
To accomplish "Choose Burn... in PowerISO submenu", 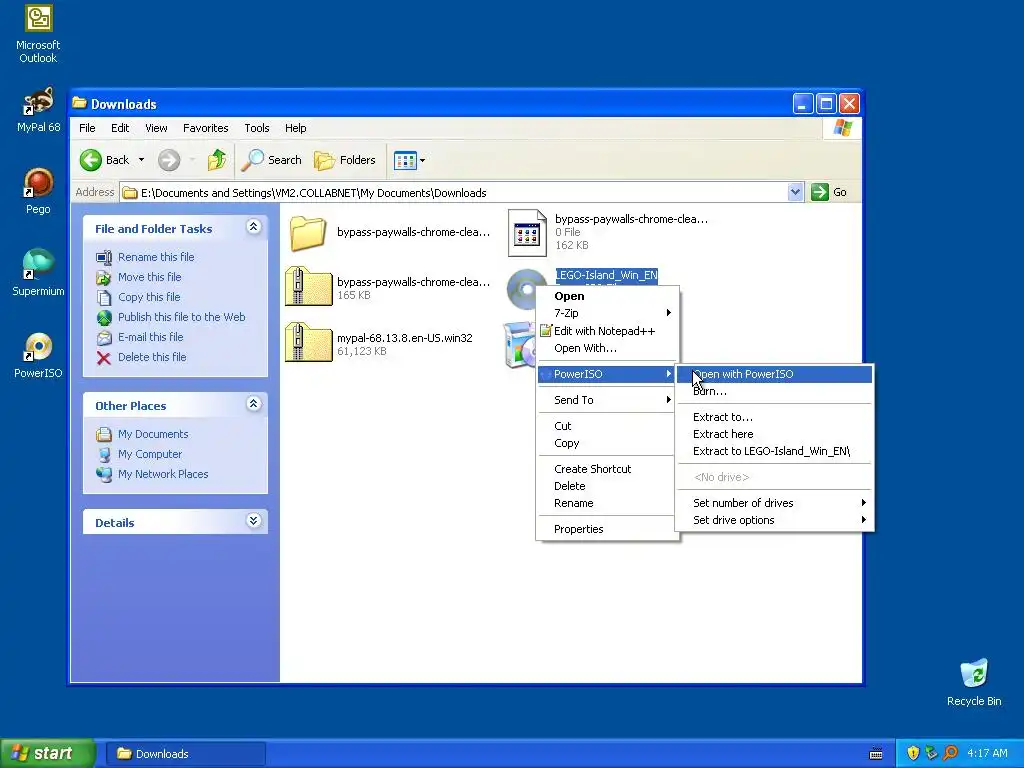I will click(x=774, y=391).
